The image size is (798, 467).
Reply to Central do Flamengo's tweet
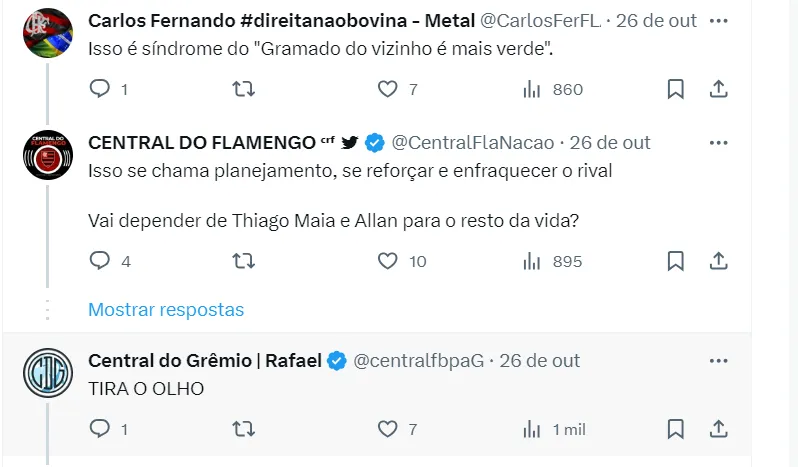(x=99, y=261)
